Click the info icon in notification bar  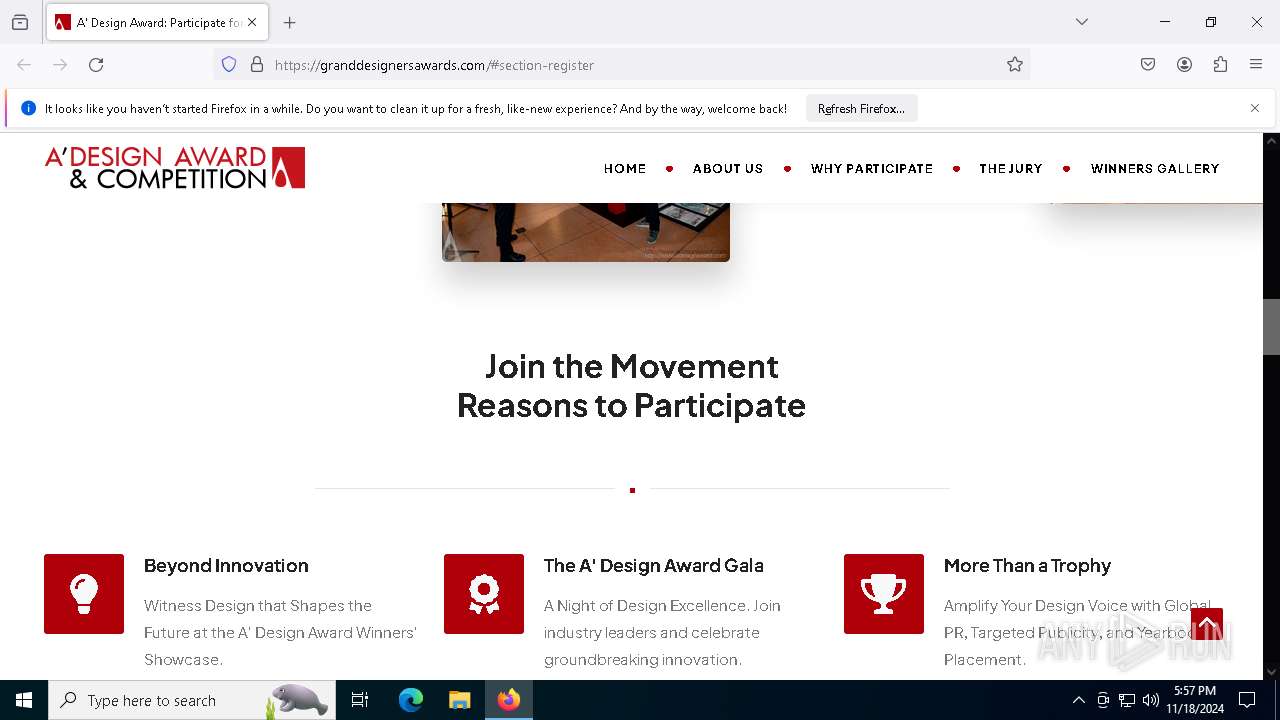[x=28, y=108]
